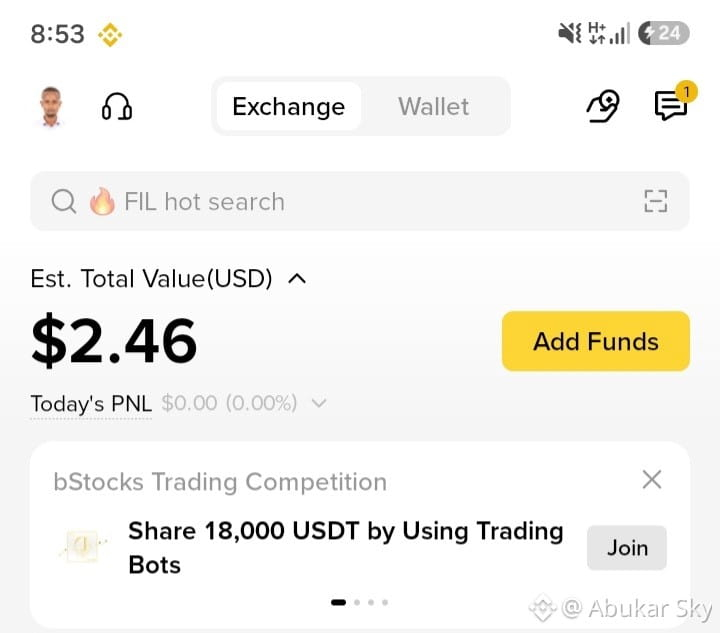This screenshot has height=633, width=720.
Task: Tap the battery indicator in status bar
Action: point(664,33)
